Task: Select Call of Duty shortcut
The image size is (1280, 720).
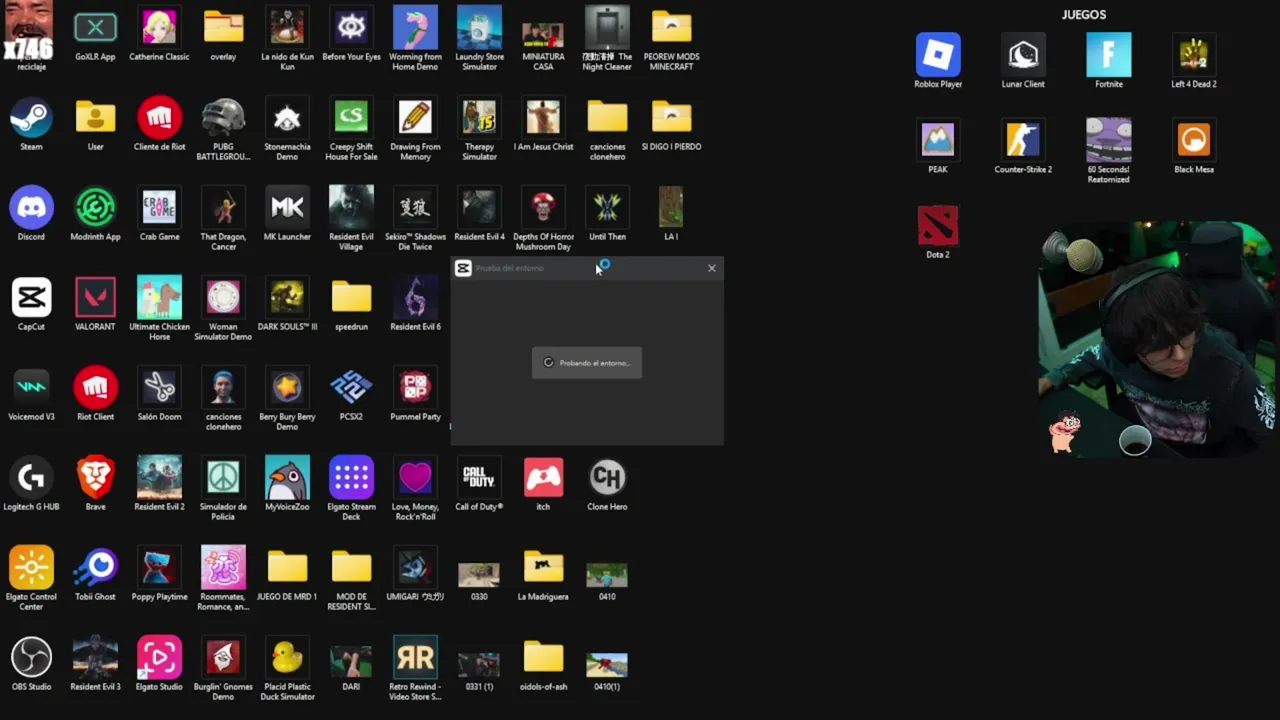Action: click(x=479, y=478)
